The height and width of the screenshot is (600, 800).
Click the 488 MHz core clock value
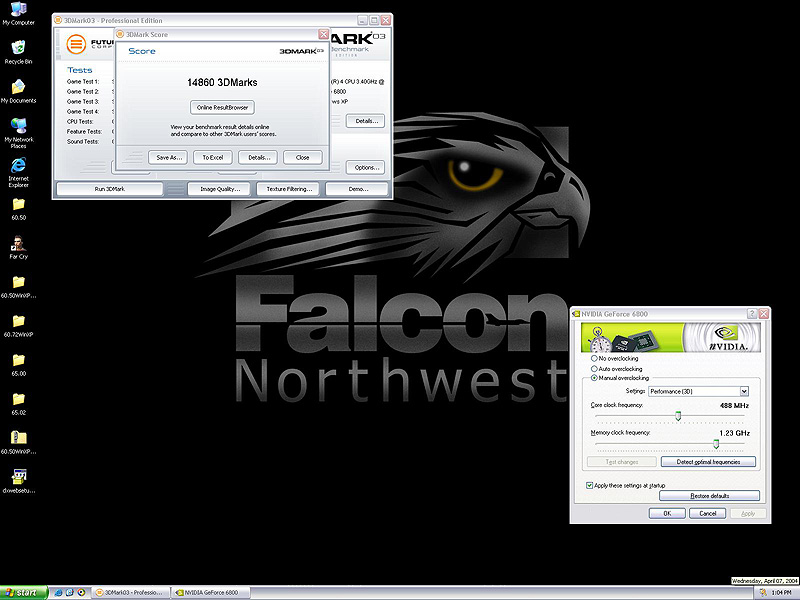(x=734, y=406)
